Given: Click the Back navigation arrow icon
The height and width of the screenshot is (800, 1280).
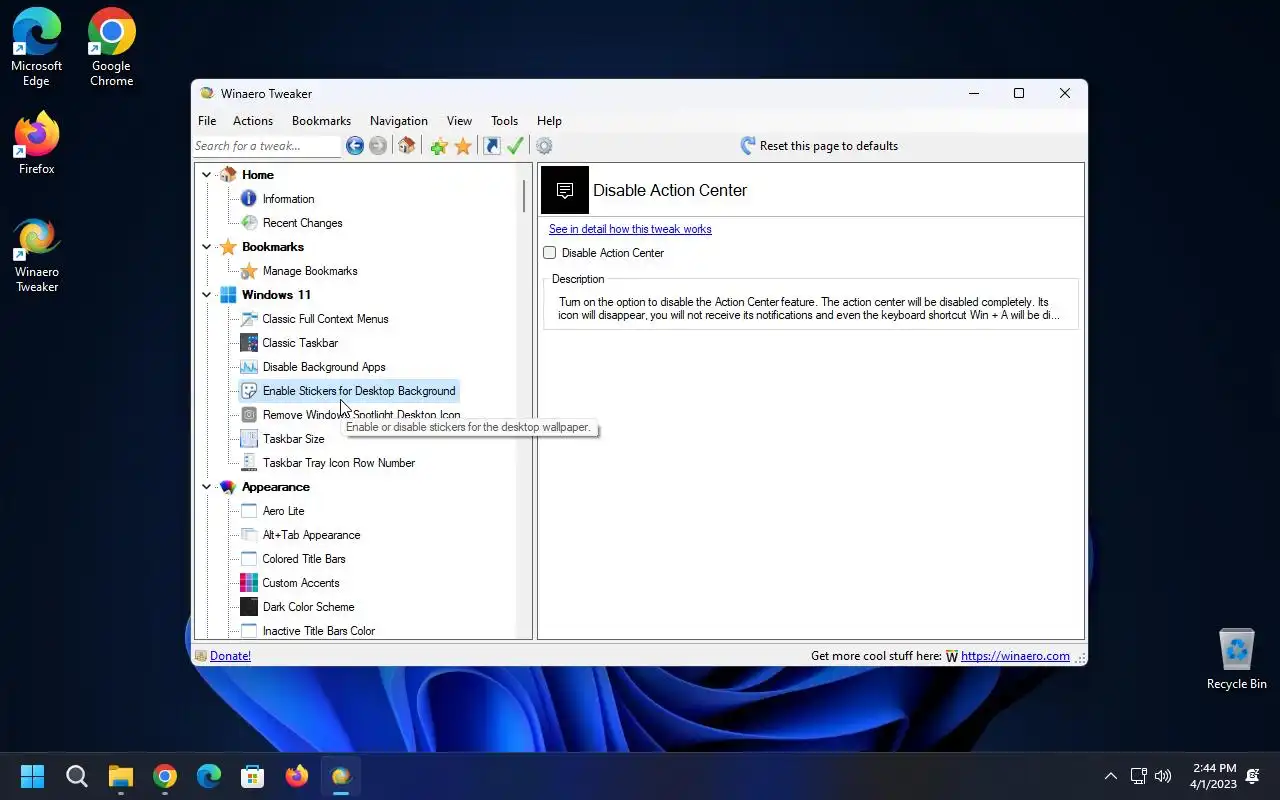Looking at the screenshot, I should [x=355, y=146].
